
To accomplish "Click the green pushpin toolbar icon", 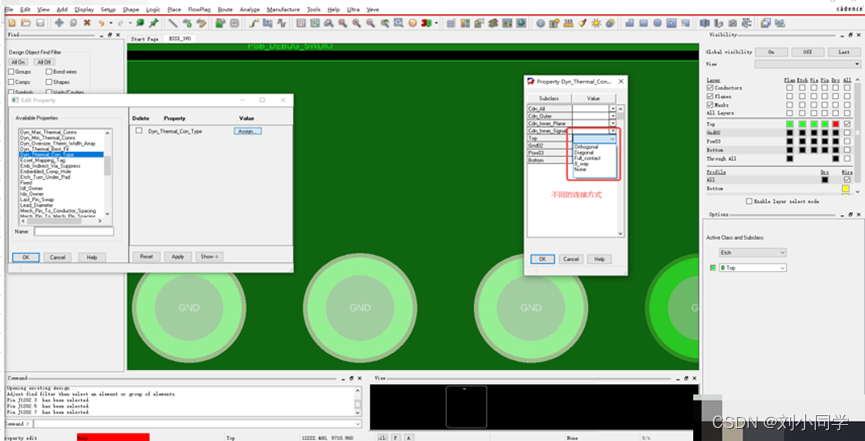I will tap(154, 23).
